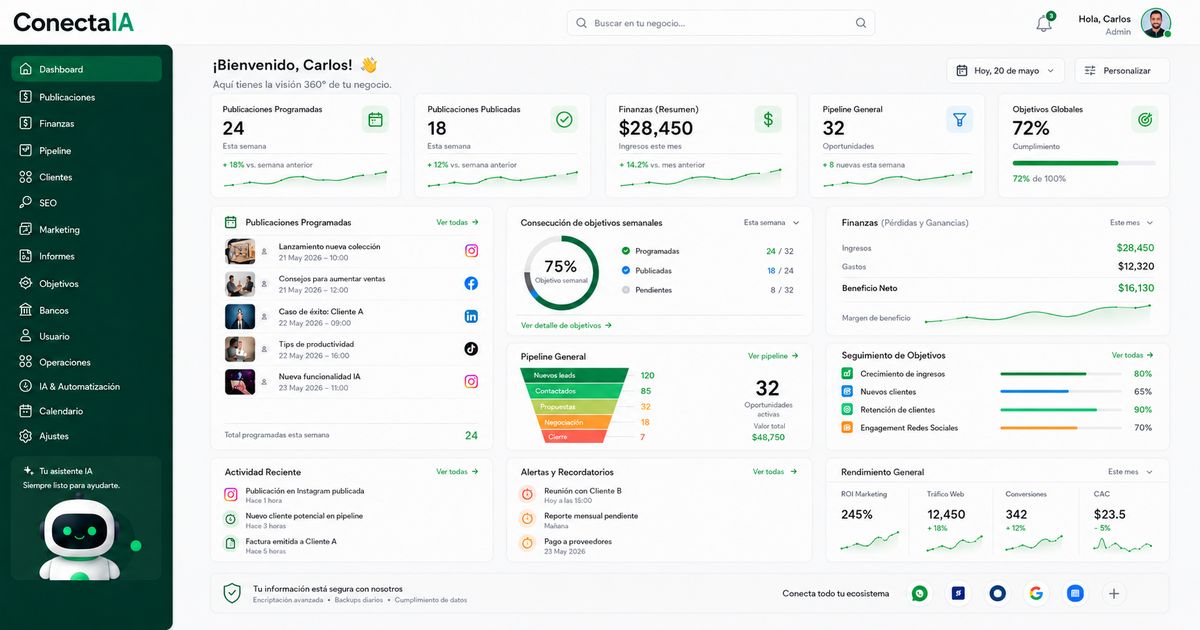Click the Instagram icon for Lanzamiento nueva colección
The width and height of the screenshot is (1200, 630).
pos(471,251)
